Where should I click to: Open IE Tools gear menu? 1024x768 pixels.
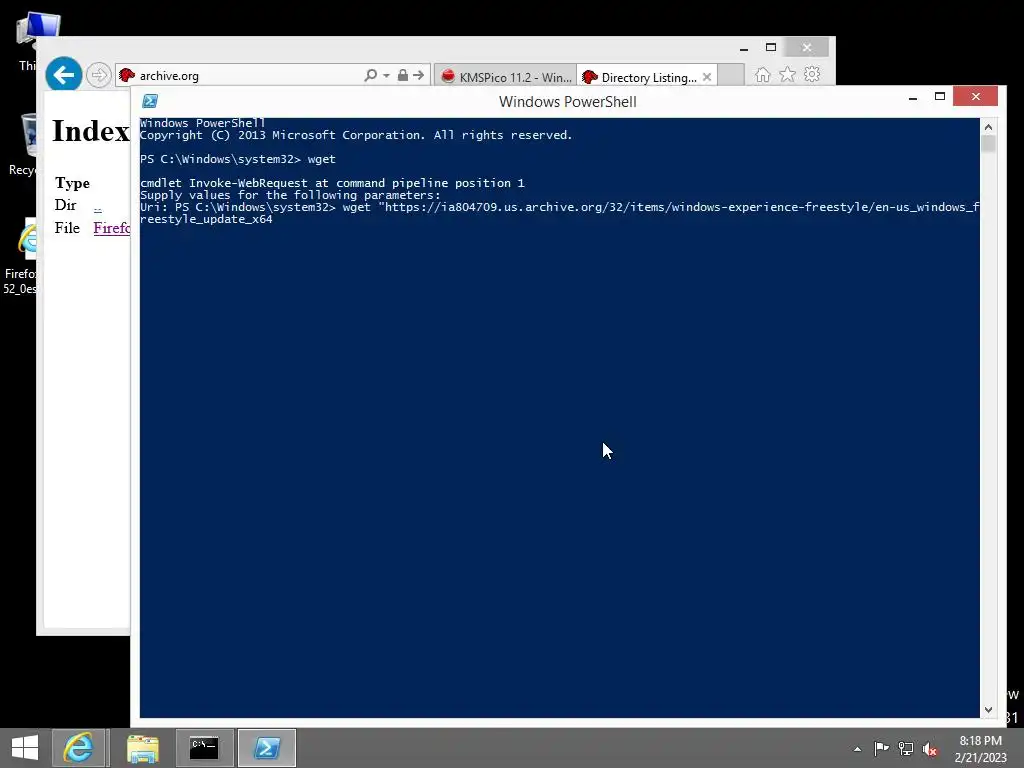[x=812, y=74]
